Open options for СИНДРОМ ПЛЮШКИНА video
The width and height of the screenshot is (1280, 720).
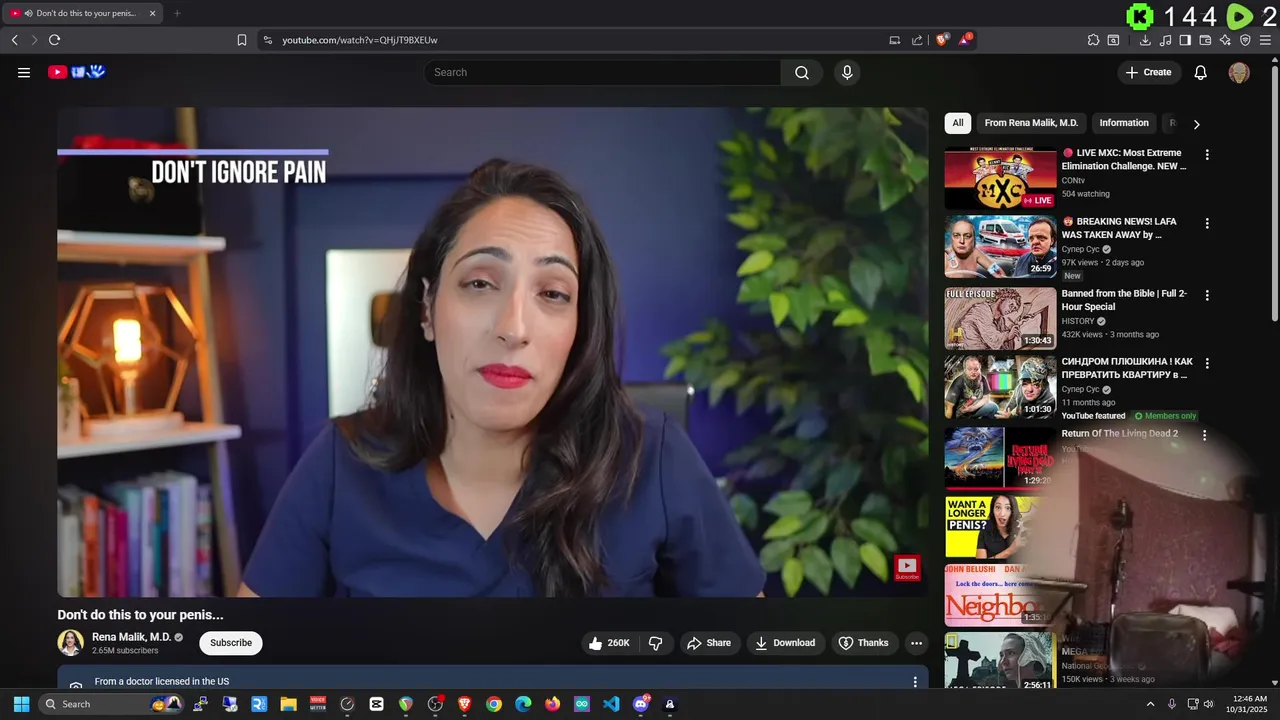tap(1207, 363)
